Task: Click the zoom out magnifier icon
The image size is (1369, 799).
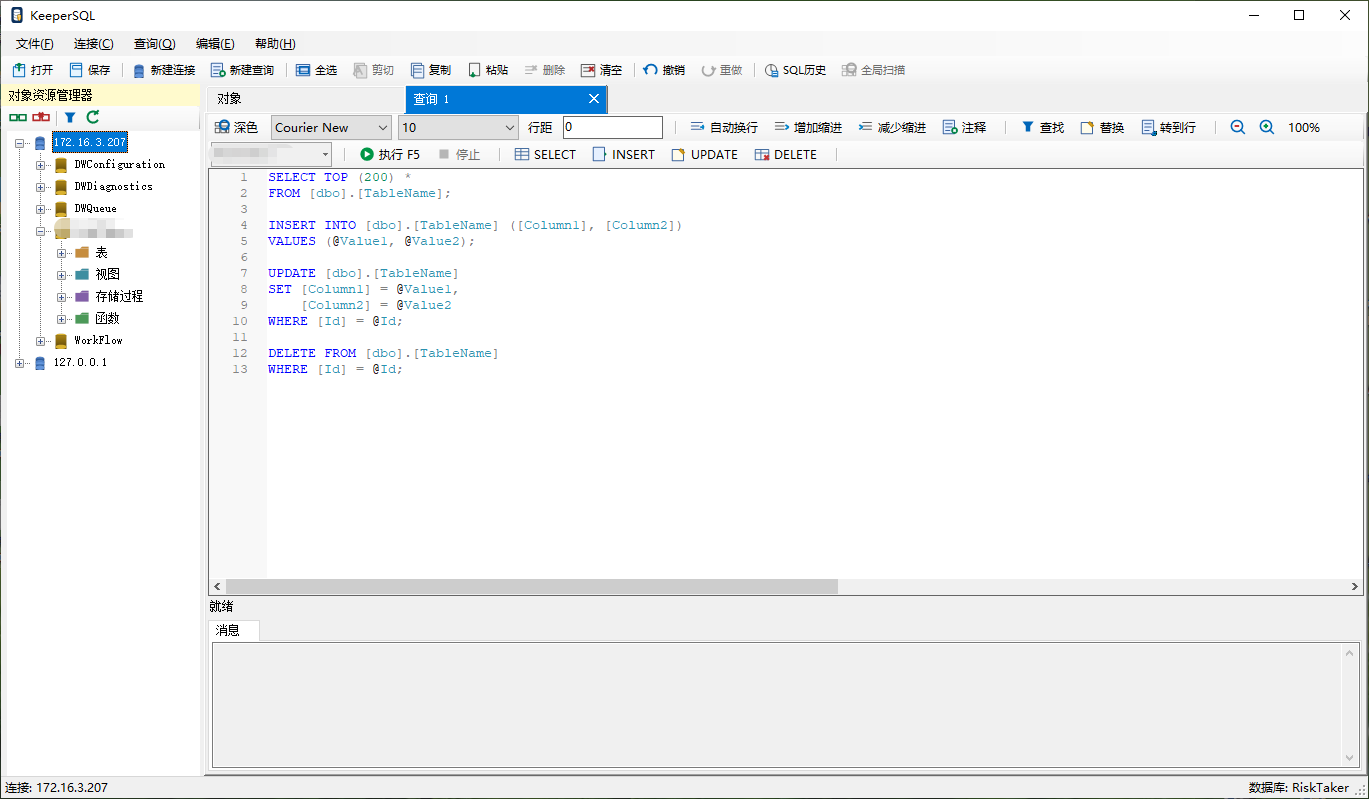Action: coord(1238,127)
